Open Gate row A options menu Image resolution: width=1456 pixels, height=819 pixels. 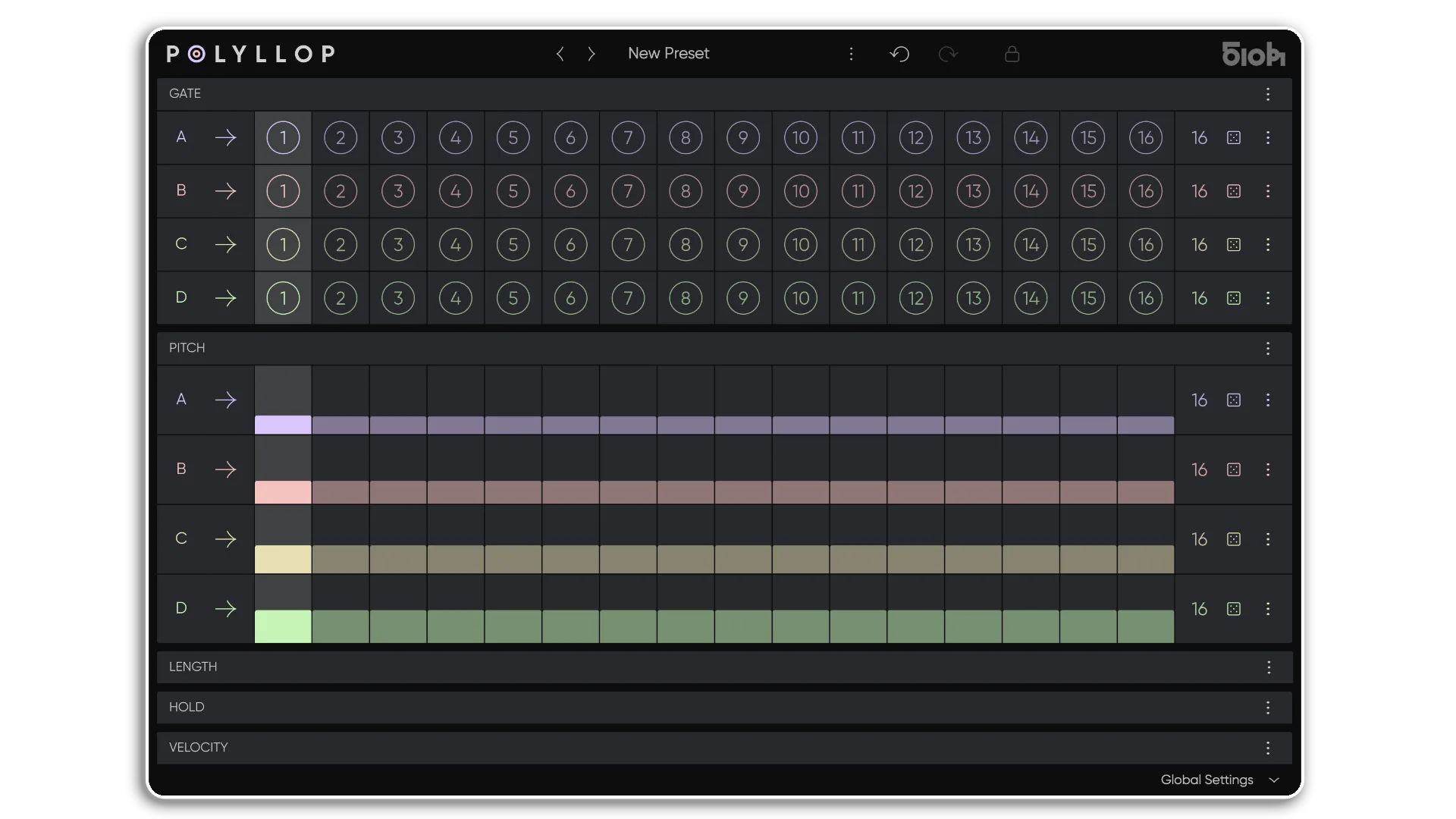click(x=1268, y=138)
